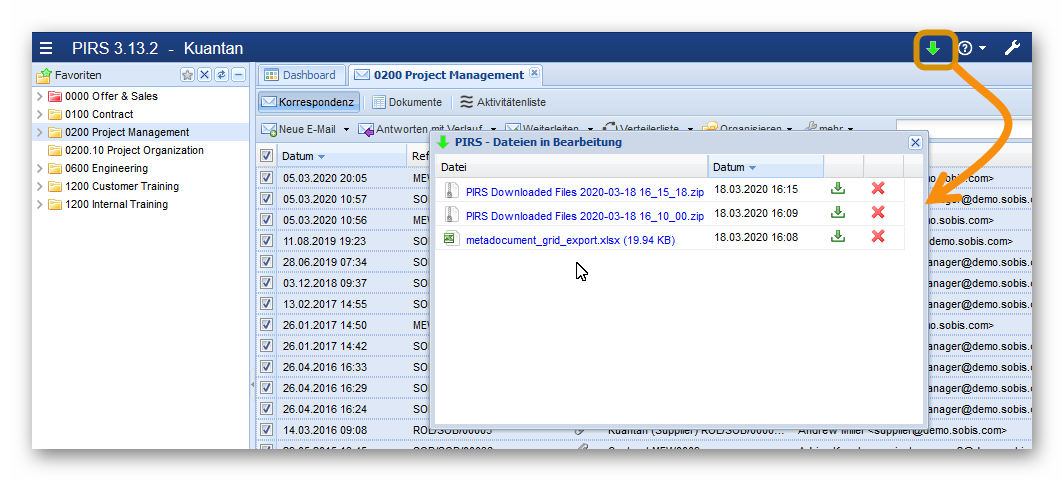The image size is (1064, 481).
Task: Uncheck the row dated 26.01.2017 14:50
Action: [267, 325]
